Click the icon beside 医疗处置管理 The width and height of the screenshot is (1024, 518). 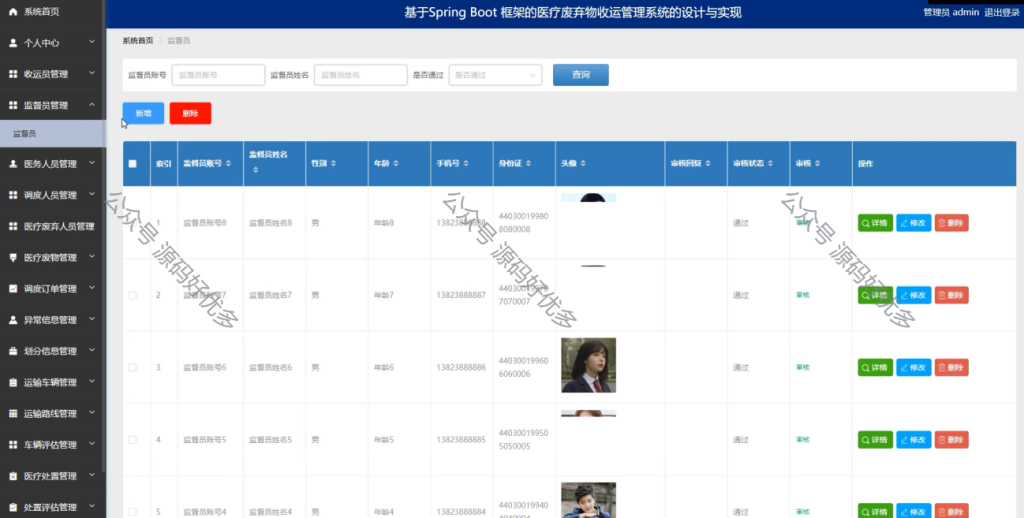(x=13, y=476)
